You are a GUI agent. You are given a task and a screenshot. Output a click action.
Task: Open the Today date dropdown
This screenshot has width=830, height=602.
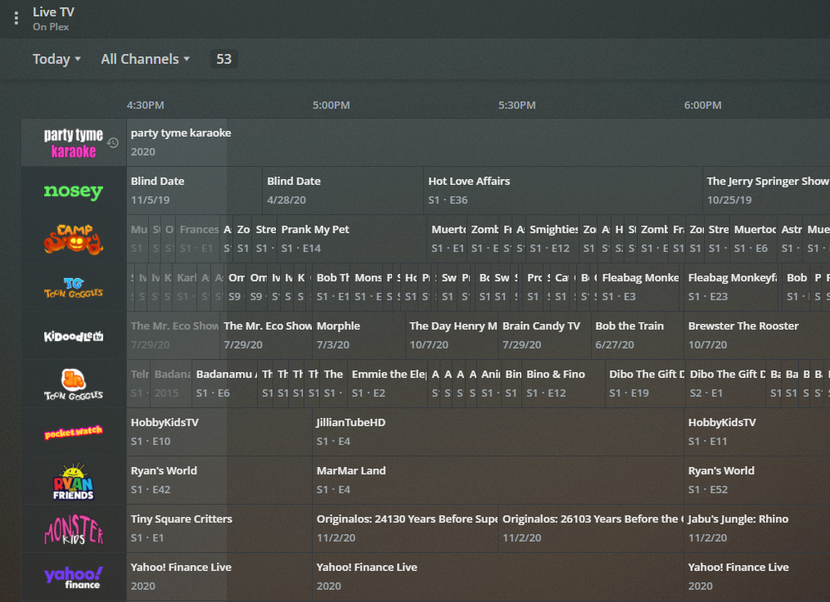tap(57, 59)
